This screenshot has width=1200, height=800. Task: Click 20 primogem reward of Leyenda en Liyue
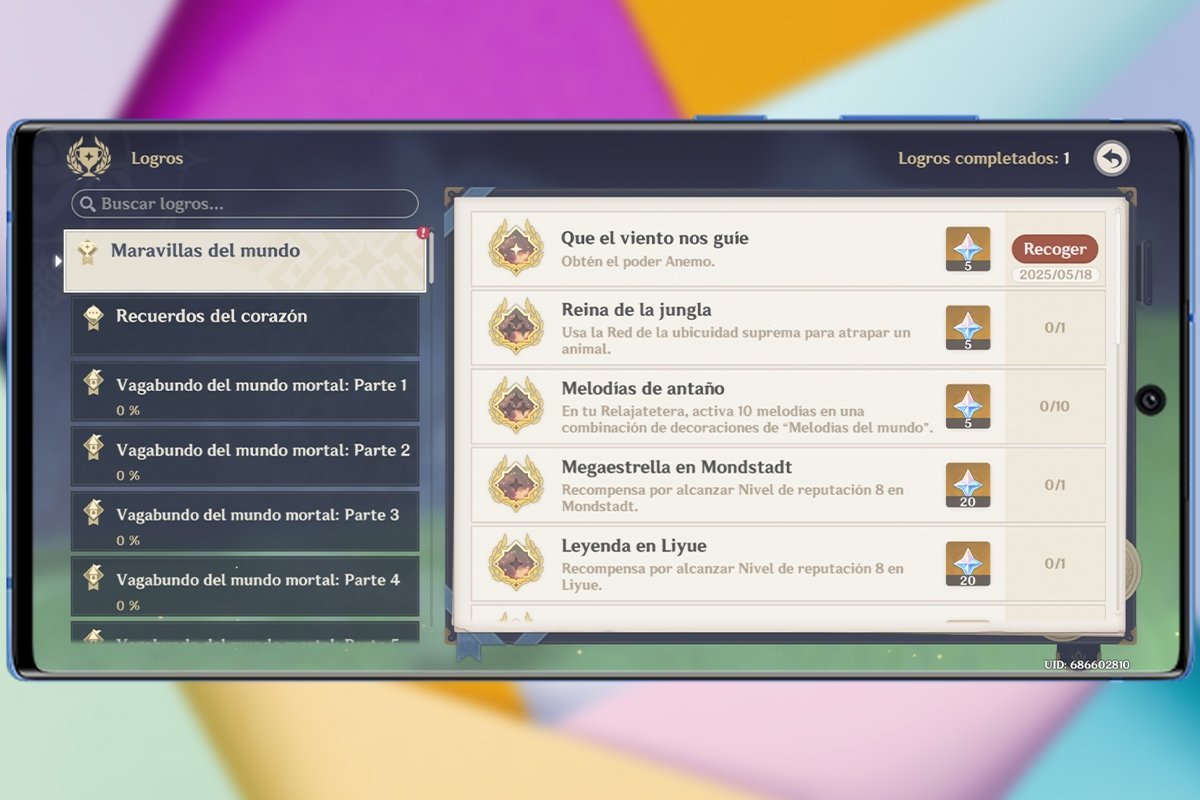[x=968, y=563]
